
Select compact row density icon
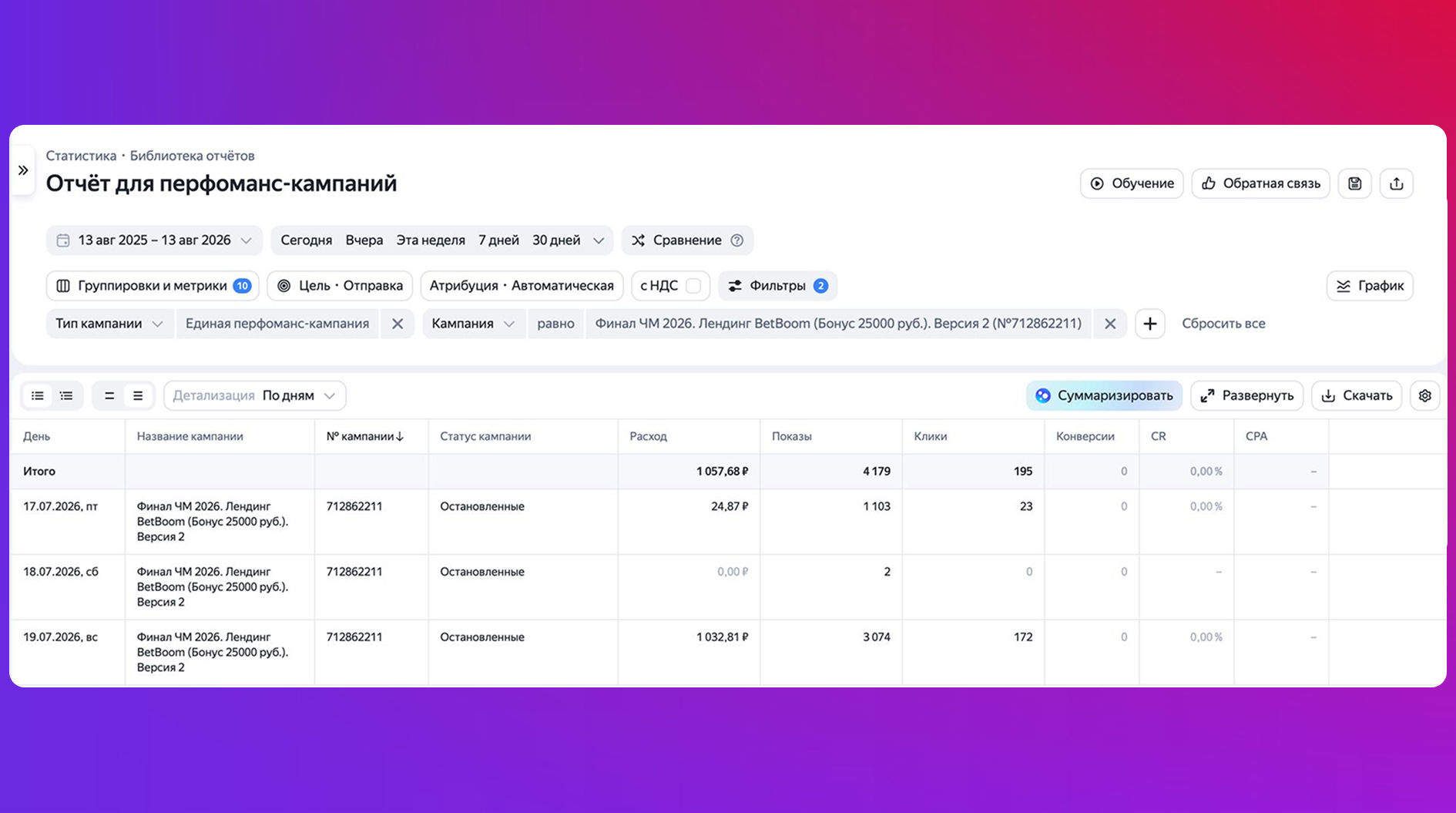click(x=109, y=395)
